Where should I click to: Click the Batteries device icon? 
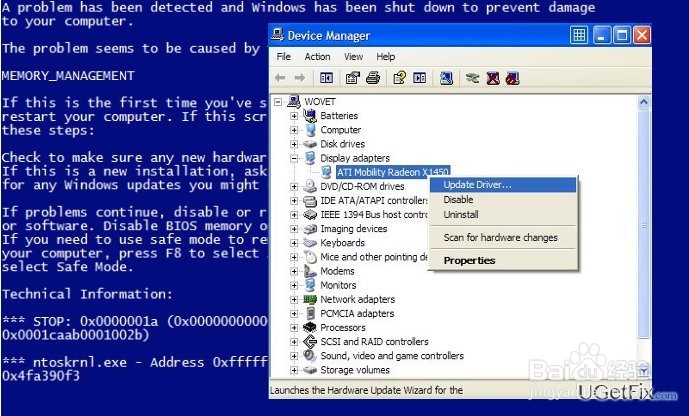pos(310,116)
